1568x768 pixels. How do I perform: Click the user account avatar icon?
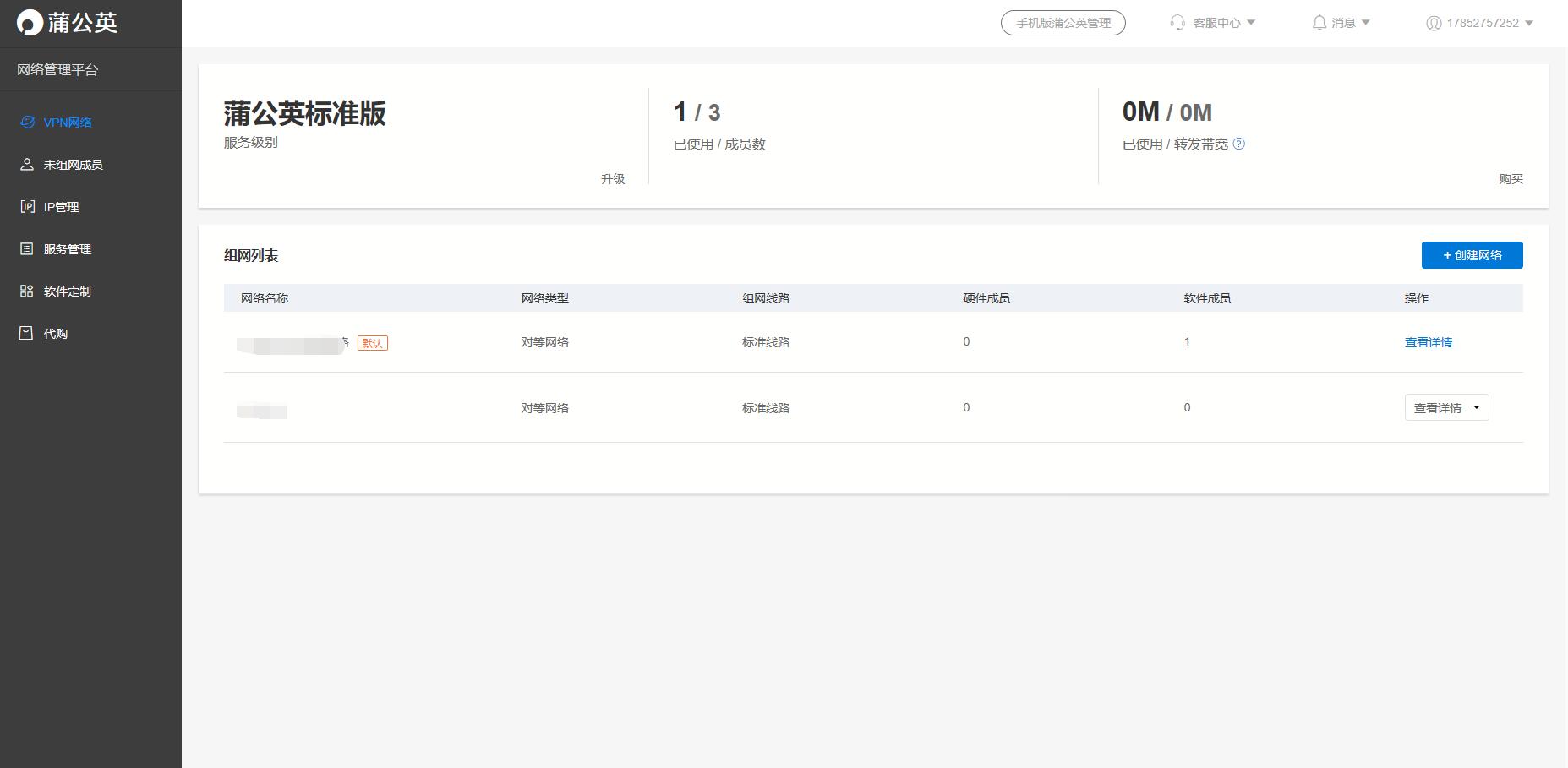coord(1434,23)
